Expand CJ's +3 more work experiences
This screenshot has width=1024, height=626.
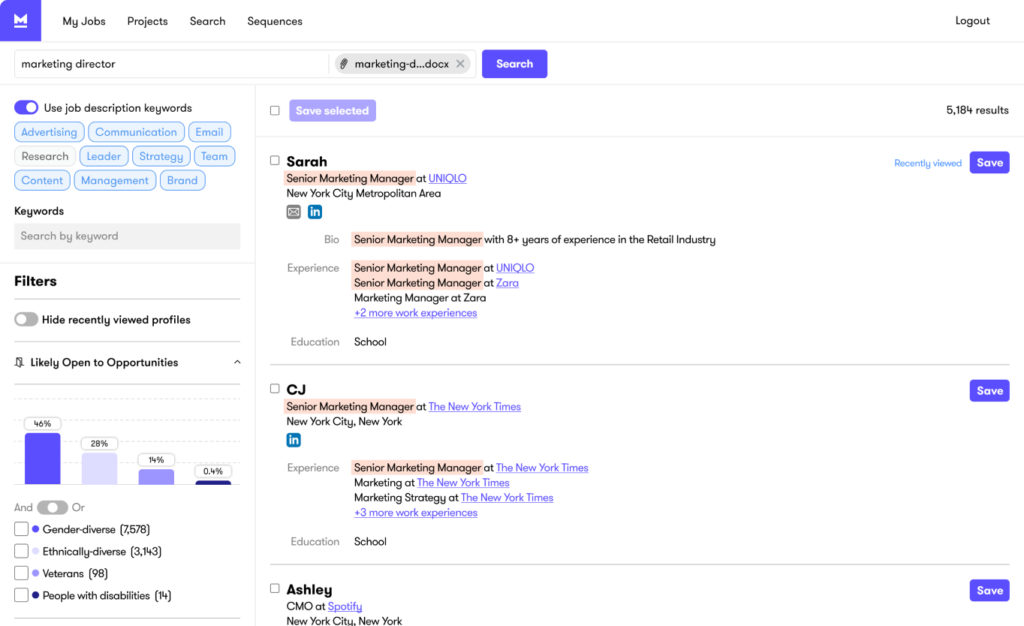415,512
